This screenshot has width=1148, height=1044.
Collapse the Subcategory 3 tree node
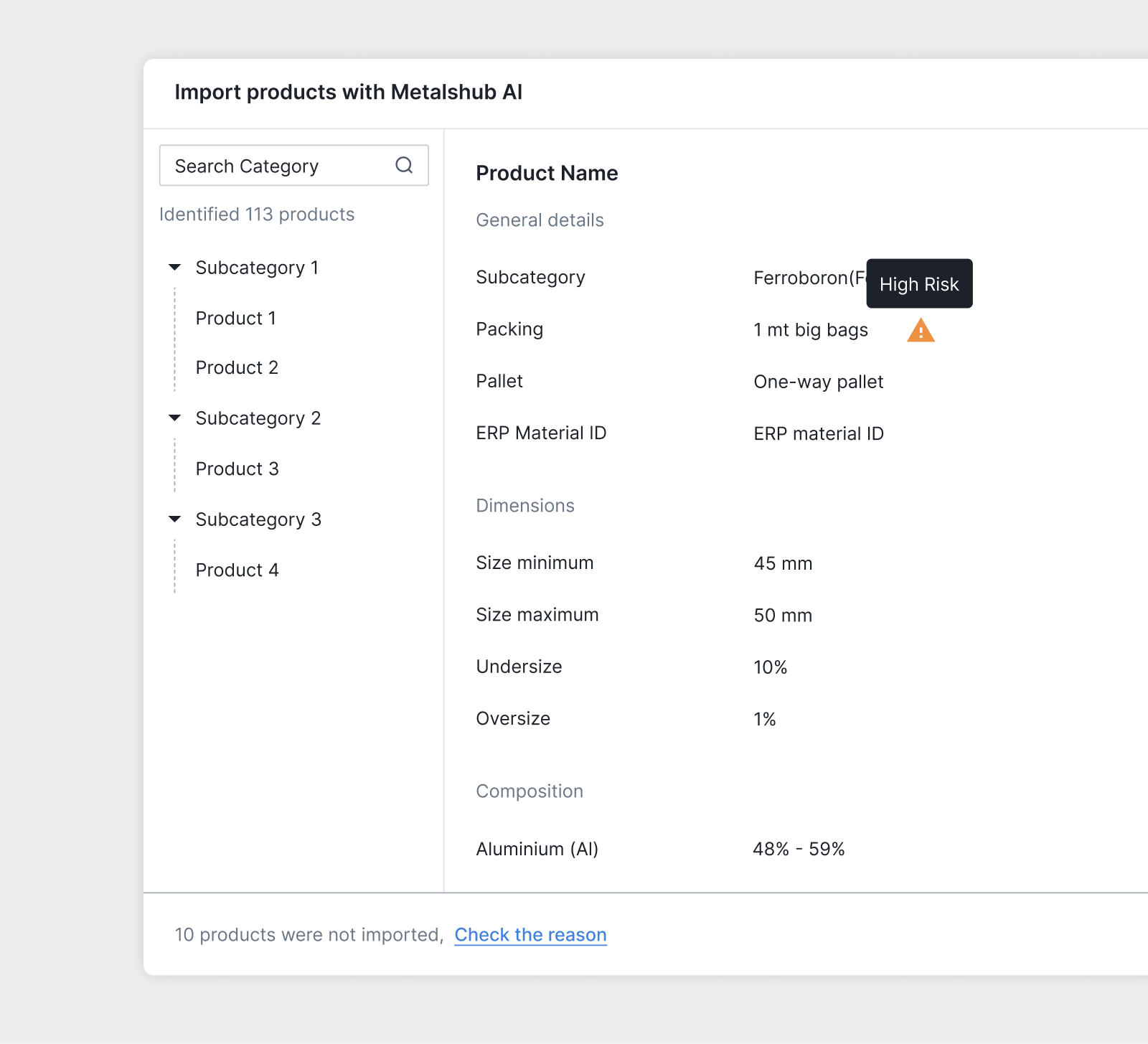(174, 519)
